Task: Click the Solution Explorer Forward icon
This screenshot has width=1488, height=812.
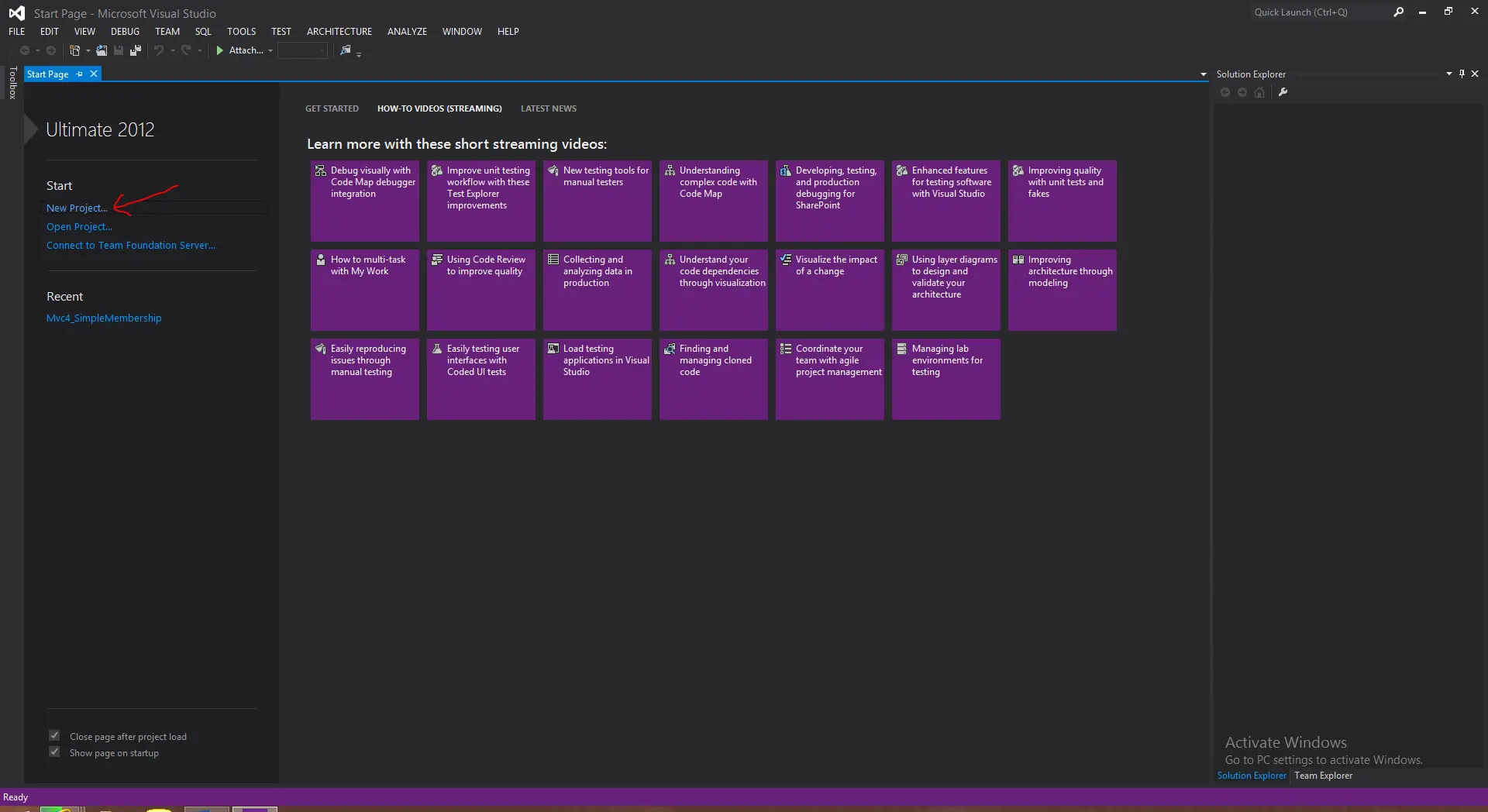Action: pos(1242,92)
